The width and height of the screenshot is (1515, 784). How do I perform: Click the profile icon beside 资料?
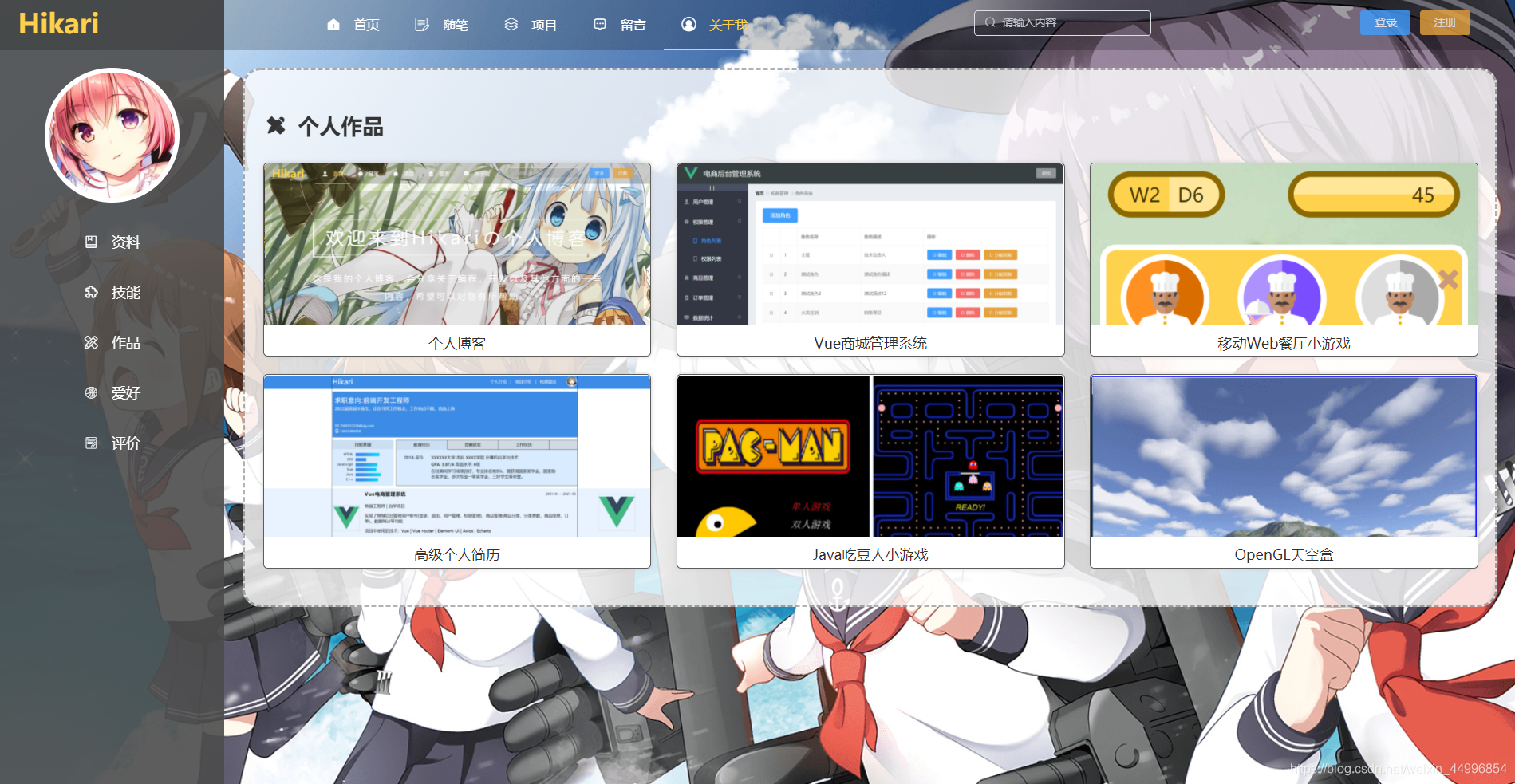point(91,242)
